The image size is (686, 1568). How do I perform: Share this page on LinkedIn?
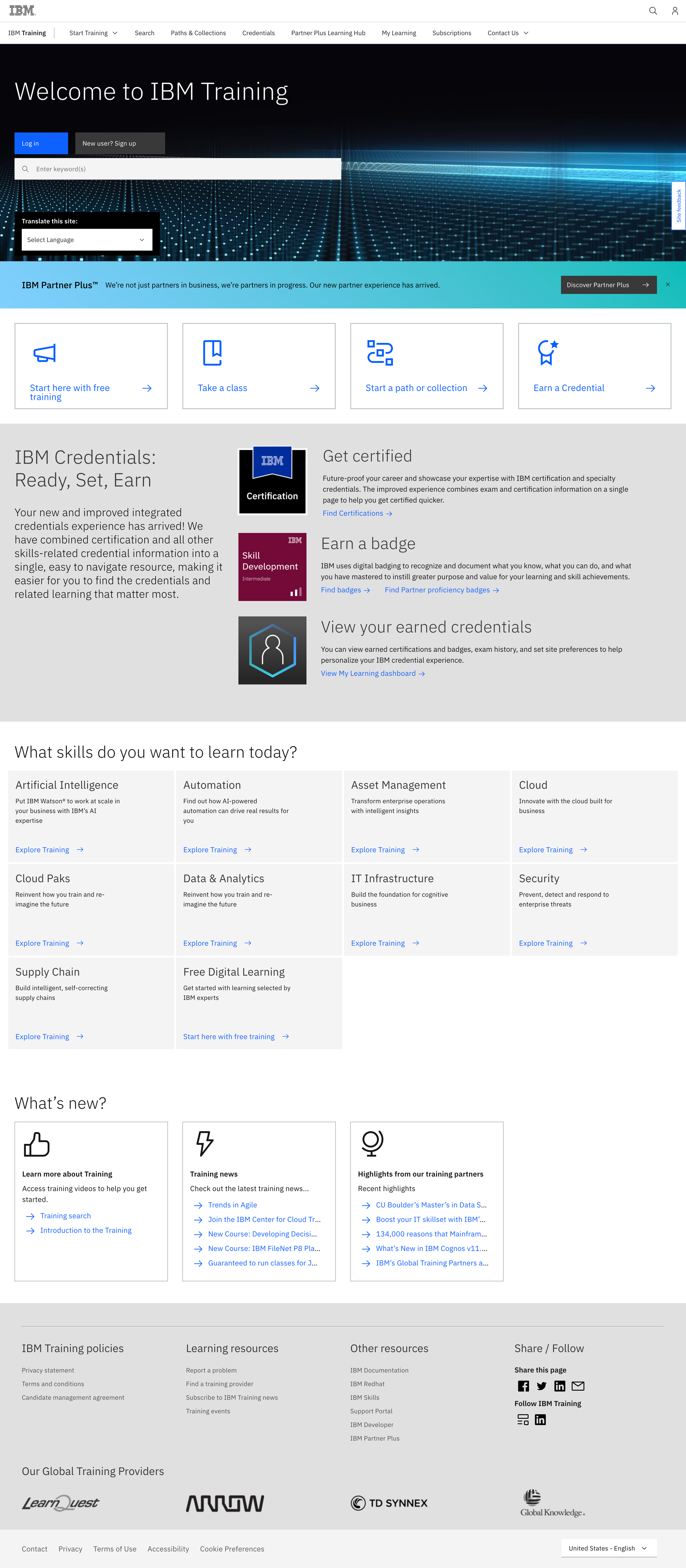click(x=560, y=1386)
